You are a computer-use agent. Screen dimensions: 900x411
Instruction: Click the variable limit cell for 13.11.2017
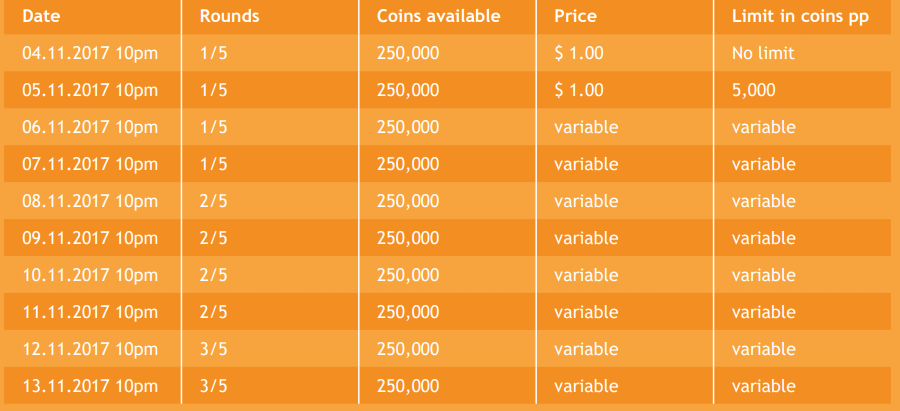point(763,386)
